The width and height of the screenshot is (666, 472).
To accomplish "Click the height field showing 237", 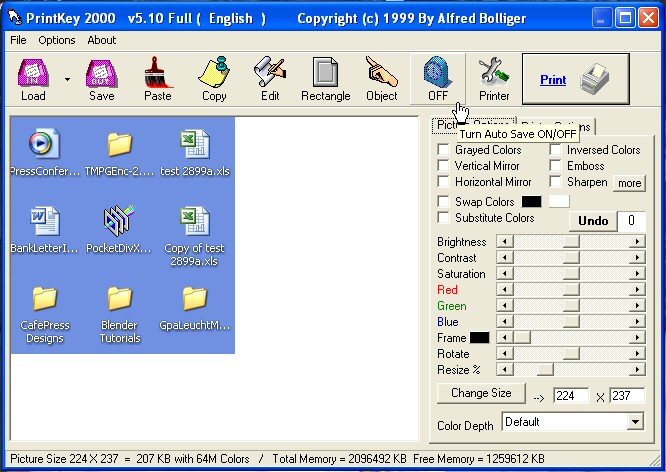I will [x=627, y=396].
